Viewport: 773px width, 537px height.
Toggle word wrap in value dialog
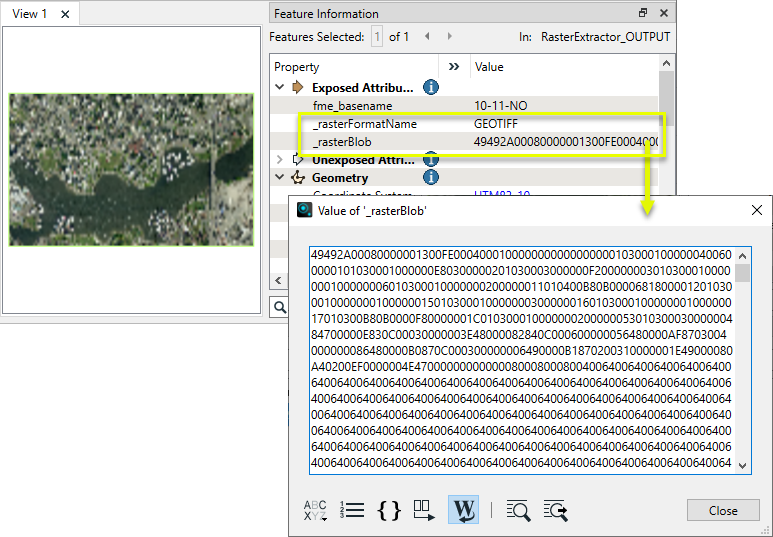(x=463, y=510)
